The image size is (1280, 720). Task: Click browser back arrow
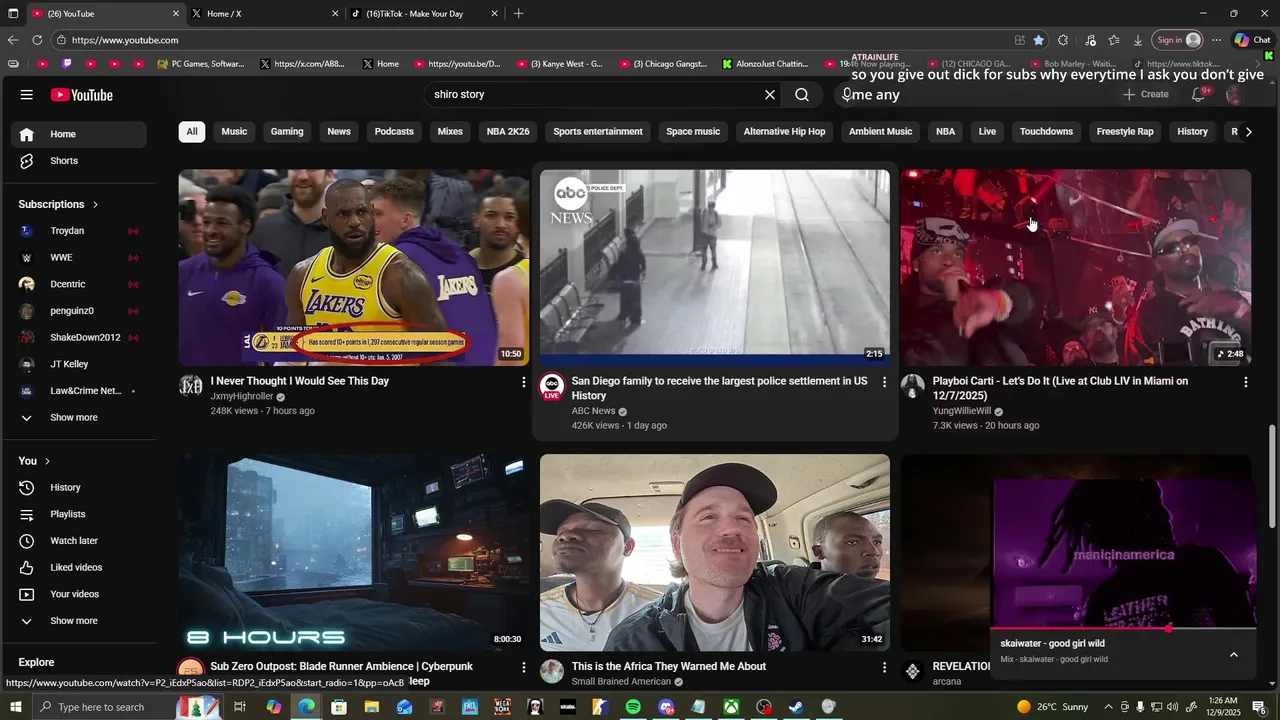click(x=13, y=40)
